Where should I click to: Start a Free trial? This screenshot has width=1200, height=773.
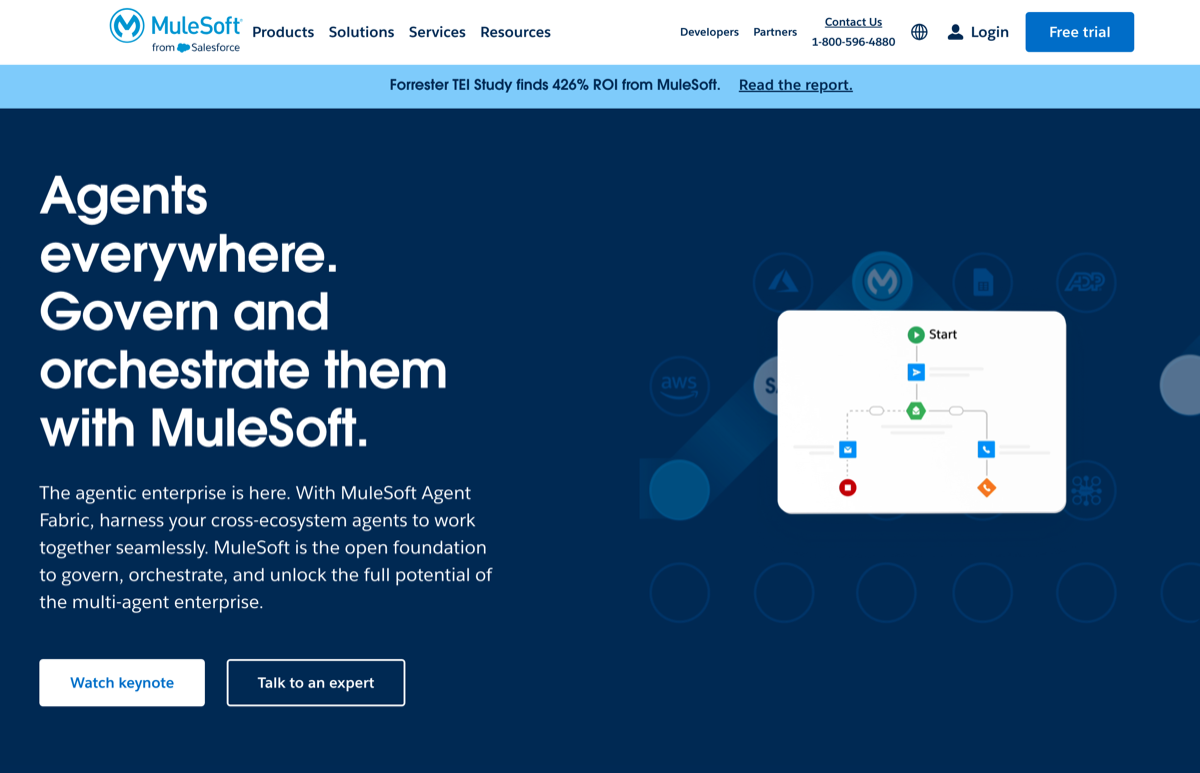1079,31
